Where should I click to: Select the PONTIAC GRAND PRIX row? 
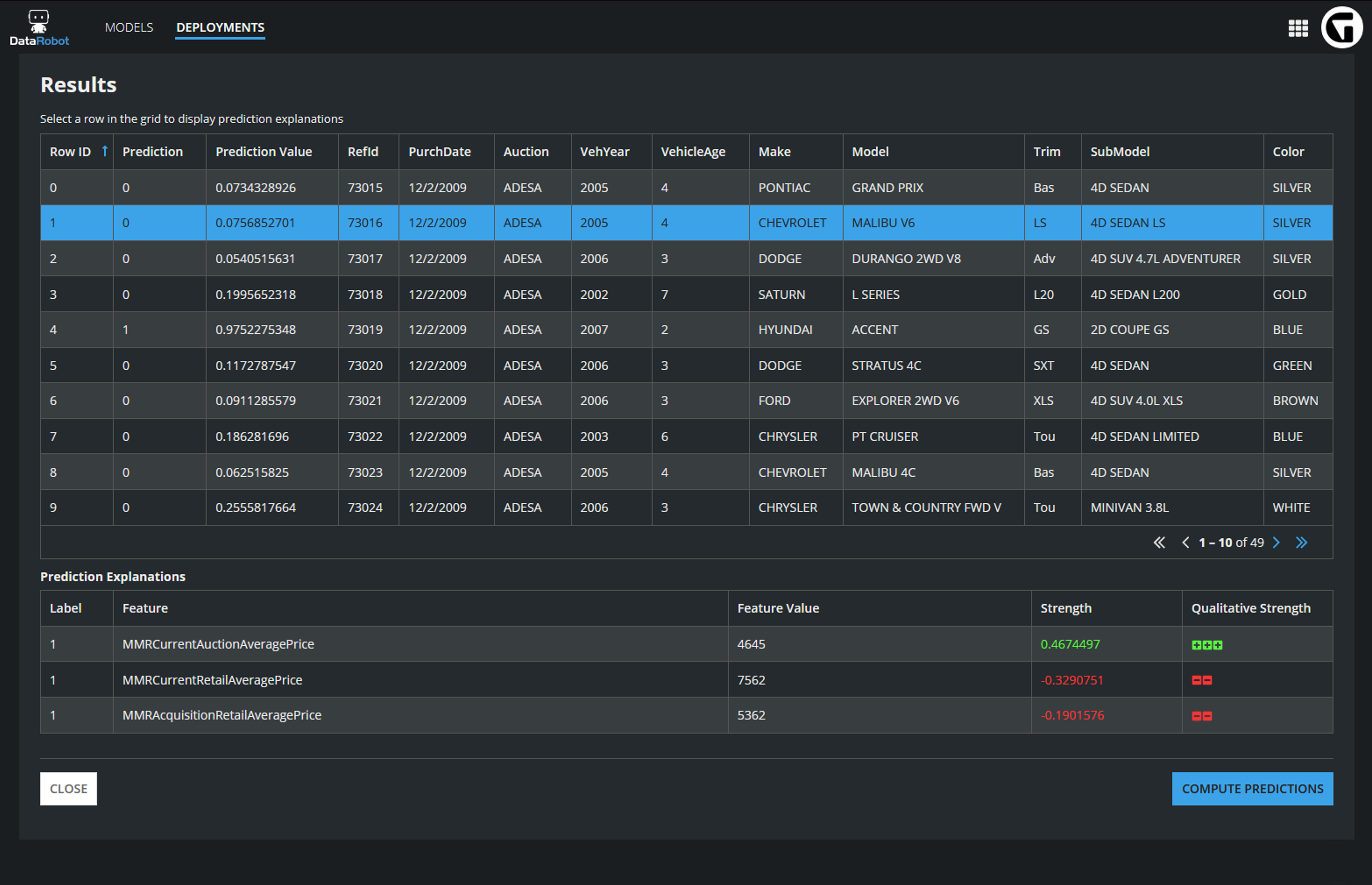tap(687, 187)
